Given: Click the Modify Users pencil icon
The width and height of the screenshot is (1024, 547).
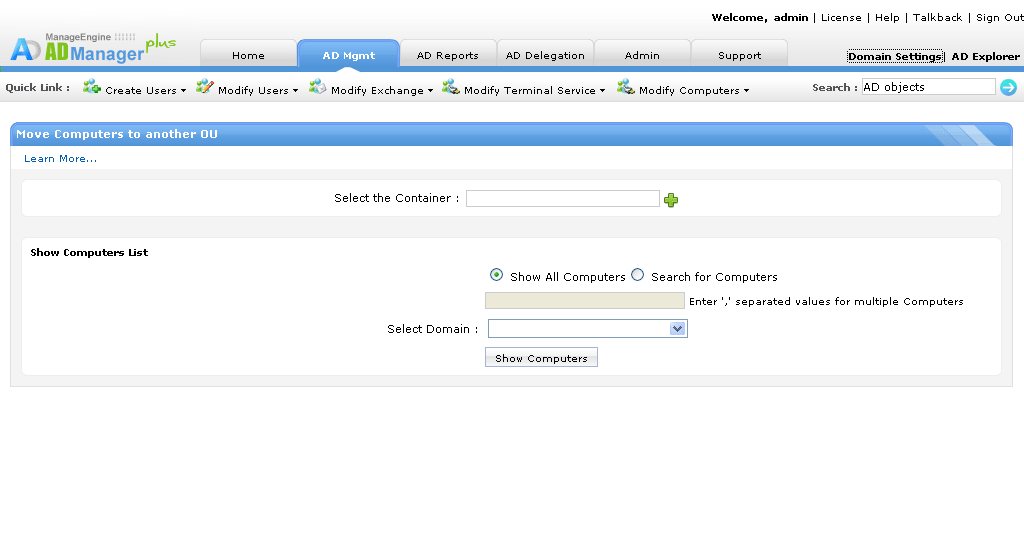Looking at the screenshot, I should [x=205, y=88].
